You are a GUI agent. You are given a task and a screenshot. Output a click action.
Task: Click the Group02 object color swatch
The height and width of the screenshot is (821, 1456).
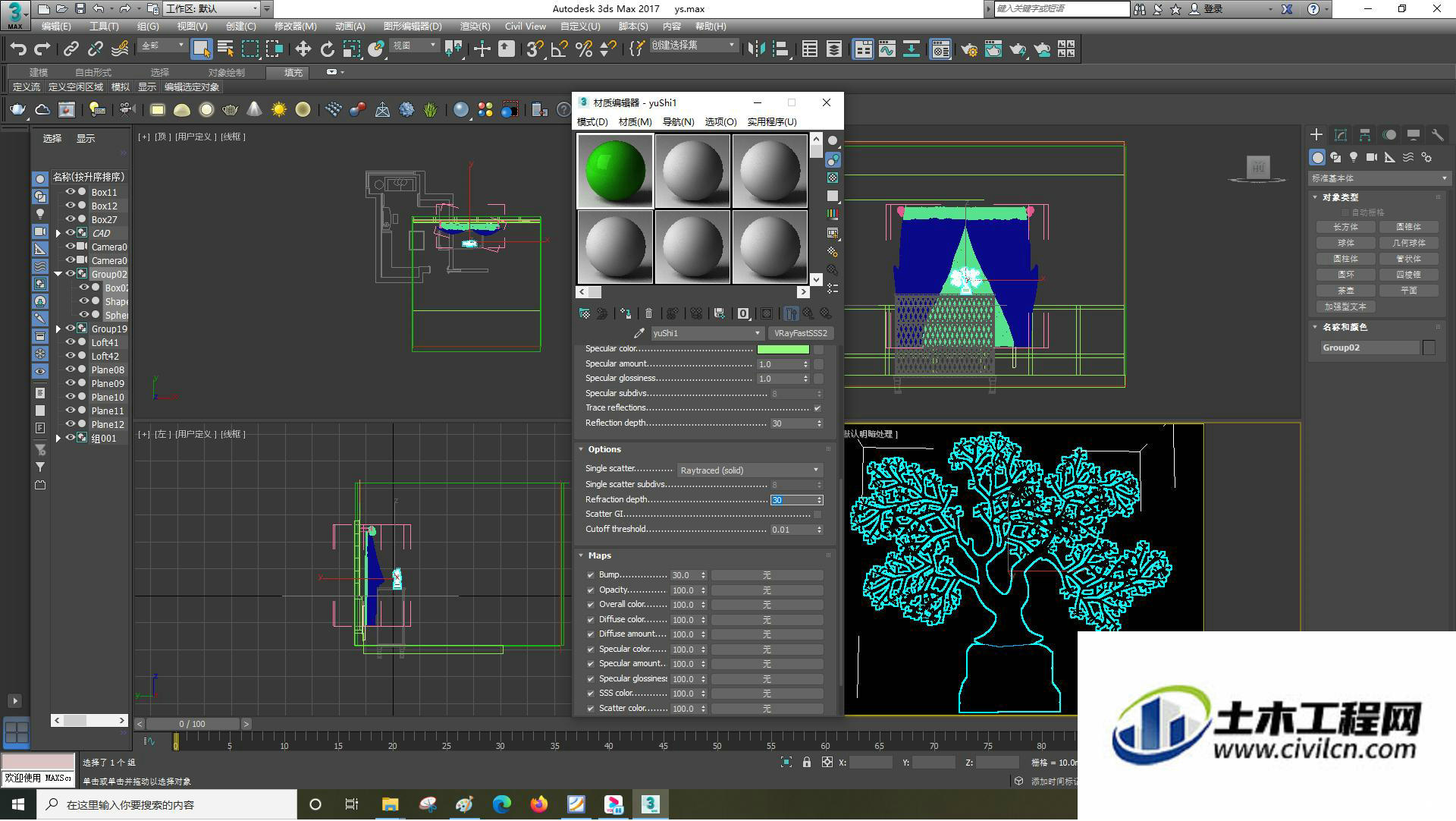point(1429,348)
